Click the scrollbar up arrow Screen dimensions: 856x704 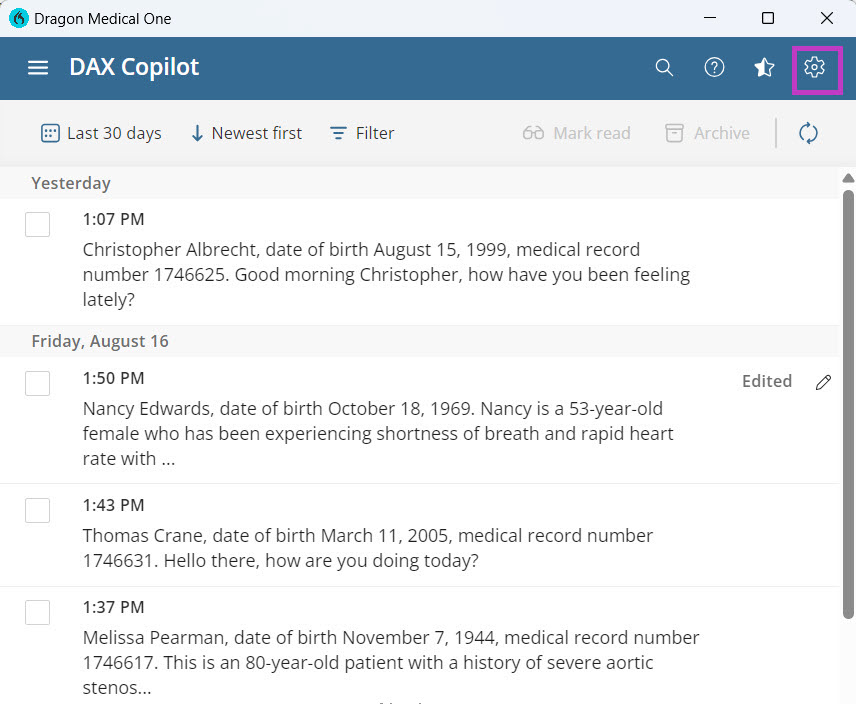pos(848,178)
